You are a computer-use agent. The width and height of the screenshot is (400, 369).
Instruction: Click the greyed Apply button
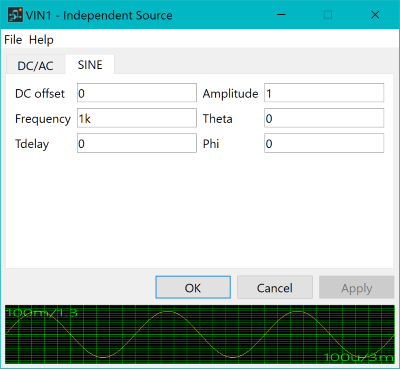(356, 287)
